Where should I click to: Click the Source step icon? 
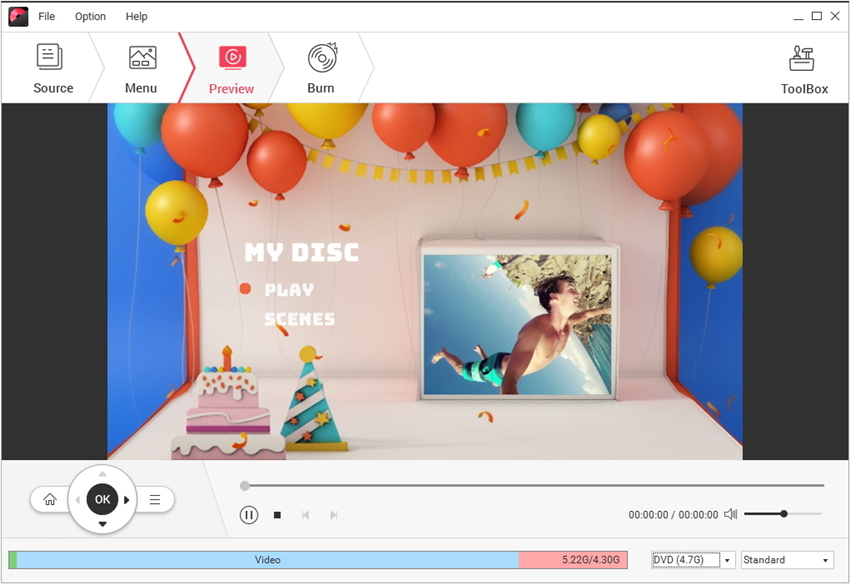(x=50, y=57)
